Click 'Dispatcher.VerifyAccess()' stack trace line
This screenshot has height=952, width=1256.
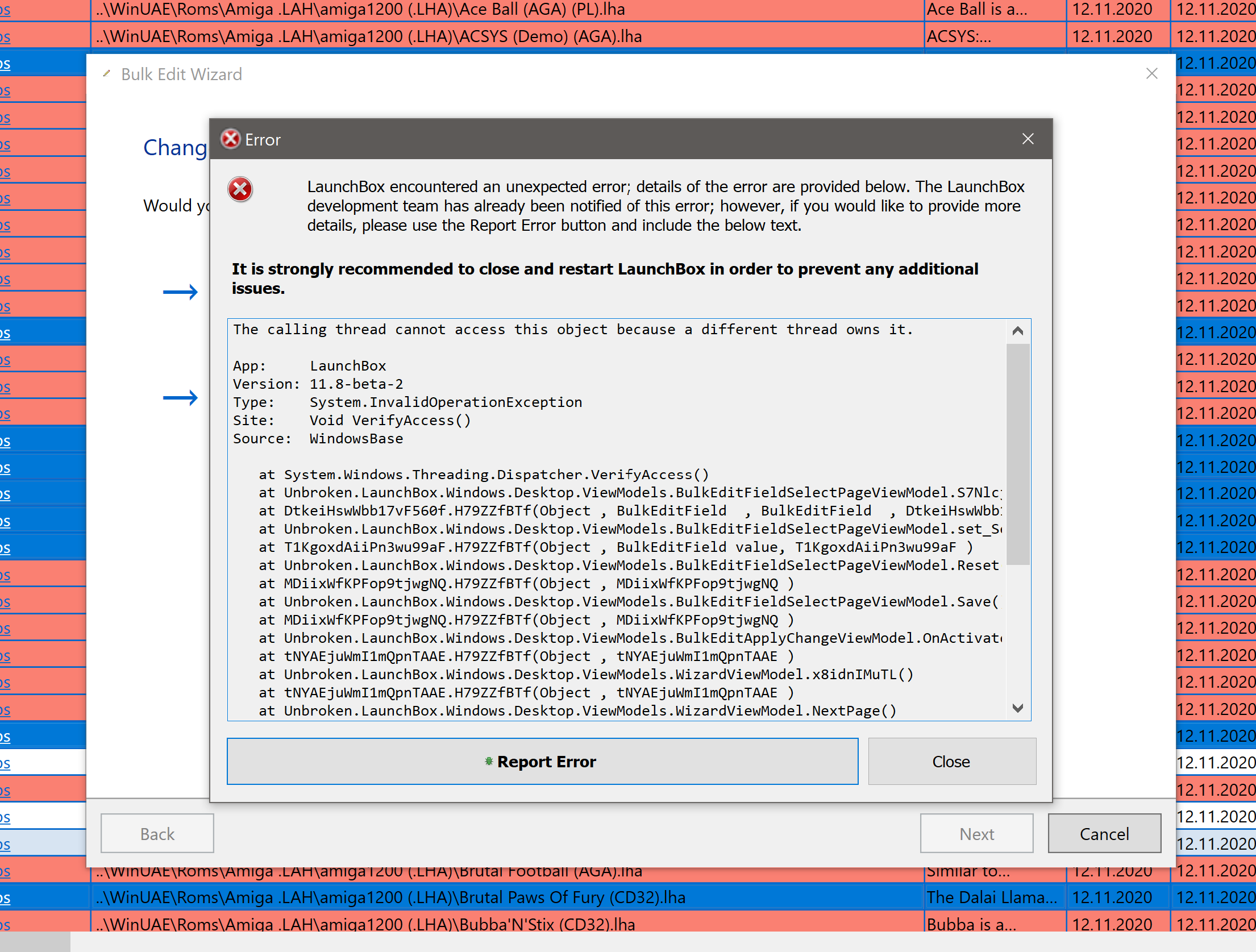[x=484, y=475]
